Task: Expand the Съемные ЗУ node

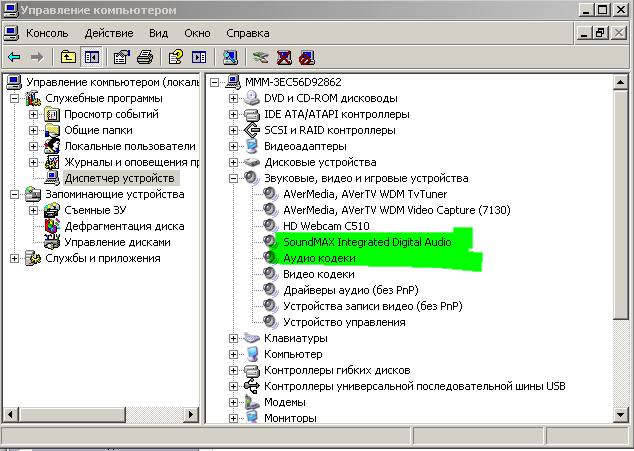Action: click(x=34, y=210)
